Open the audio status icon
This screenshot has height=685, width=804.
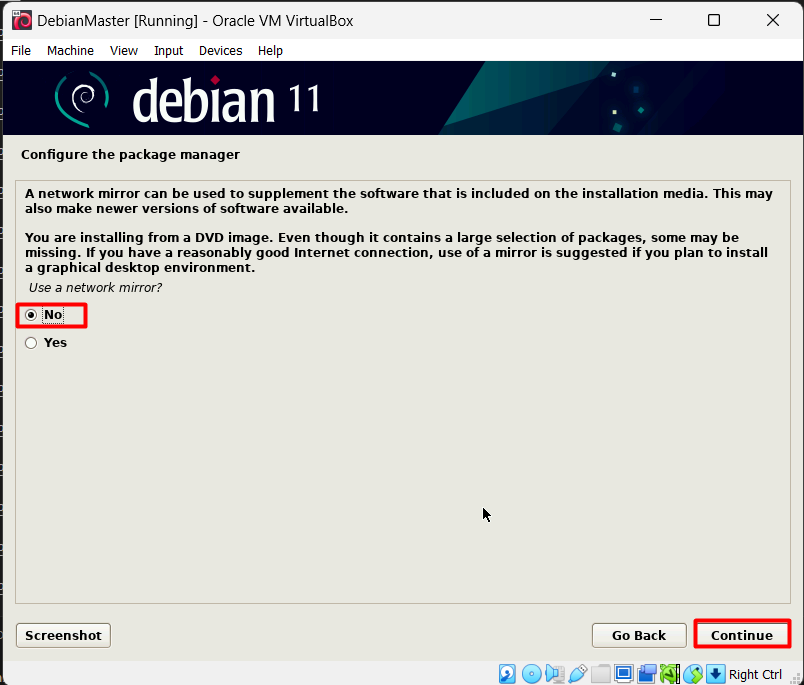(x=555, y=674)
